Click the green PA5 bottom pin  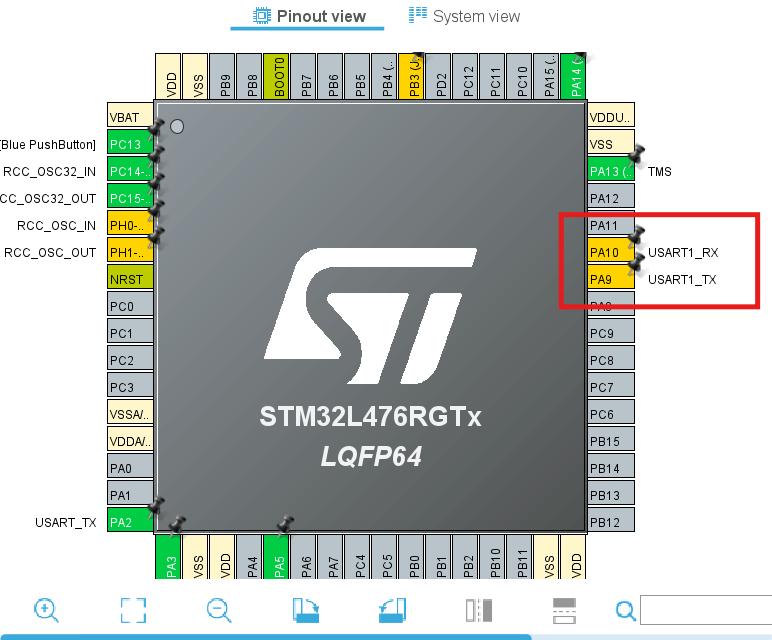pos(276,557)
